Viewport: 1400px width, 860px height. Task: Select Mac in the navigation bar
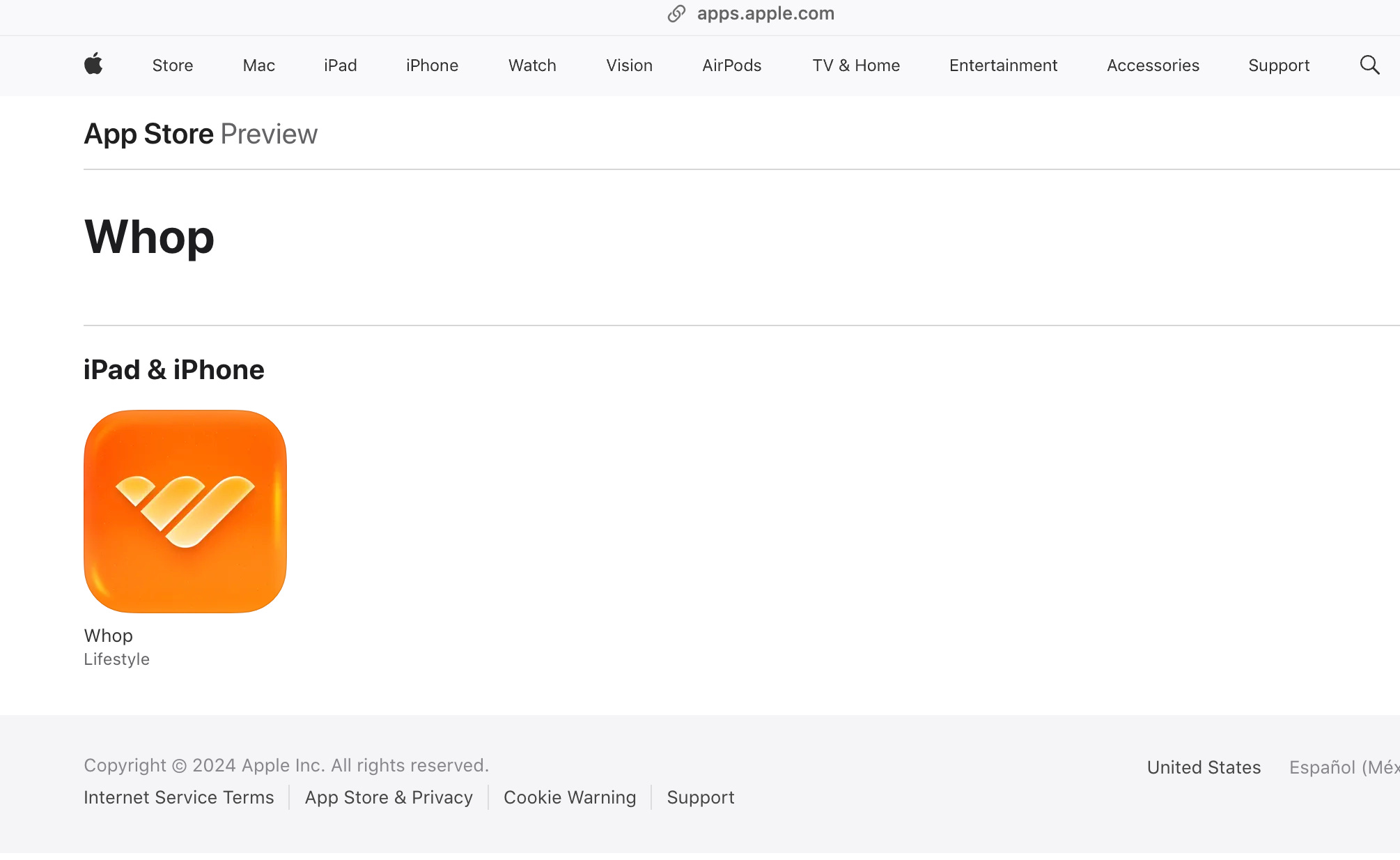tap(258, 66)
